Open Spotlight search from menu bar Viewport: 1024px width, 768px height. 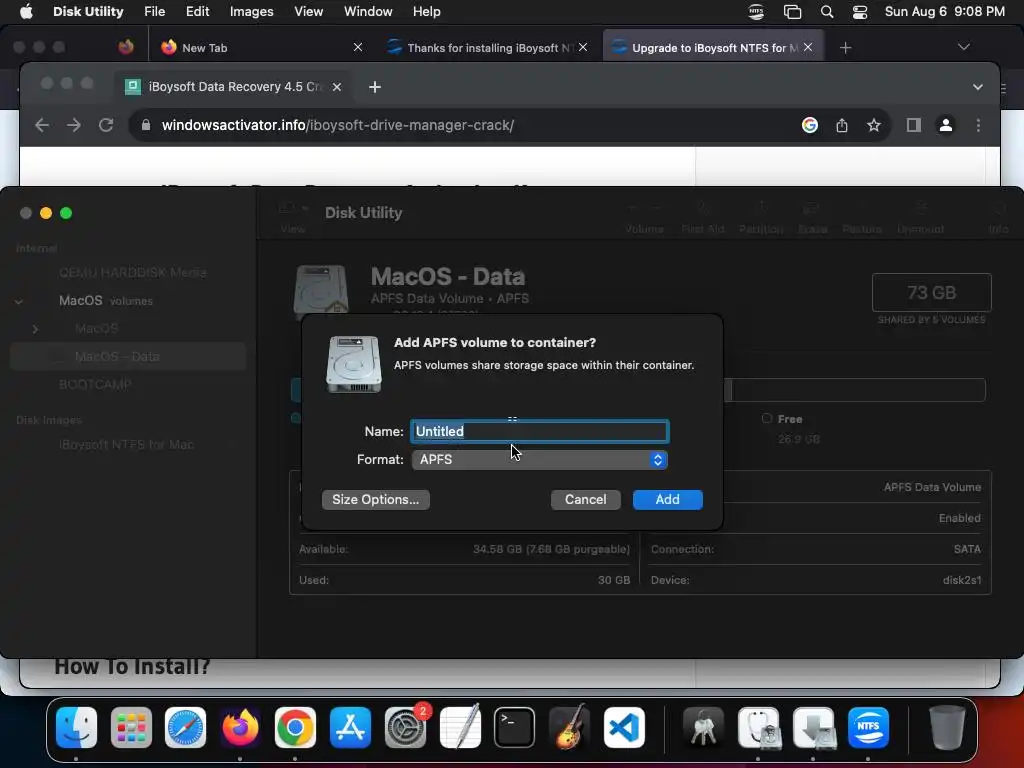tap(827, 12)
